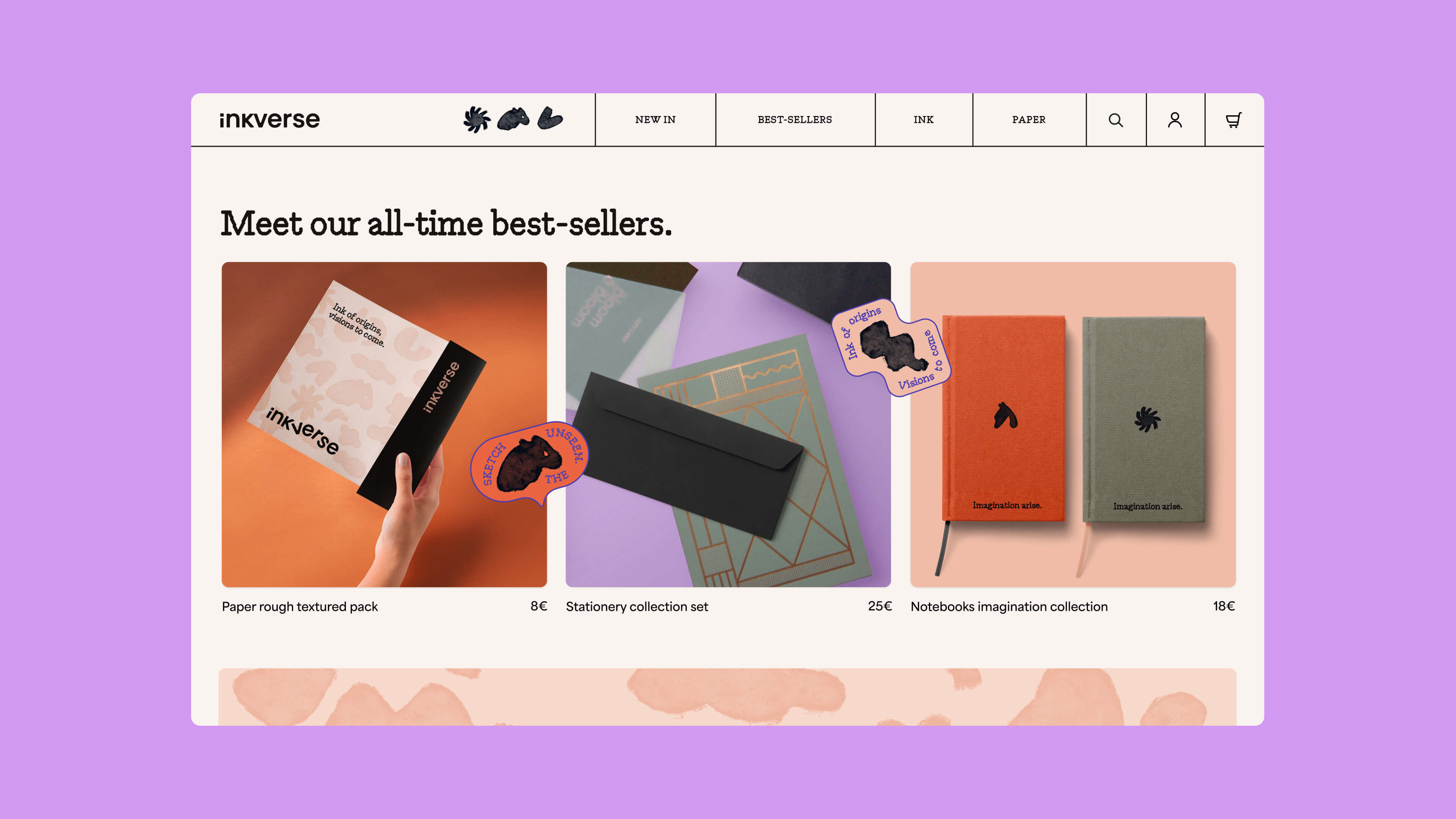Click the 'Ink of origins' sticker badge
The width and height of the screenshot is (1456, 819).
point(891,347)
